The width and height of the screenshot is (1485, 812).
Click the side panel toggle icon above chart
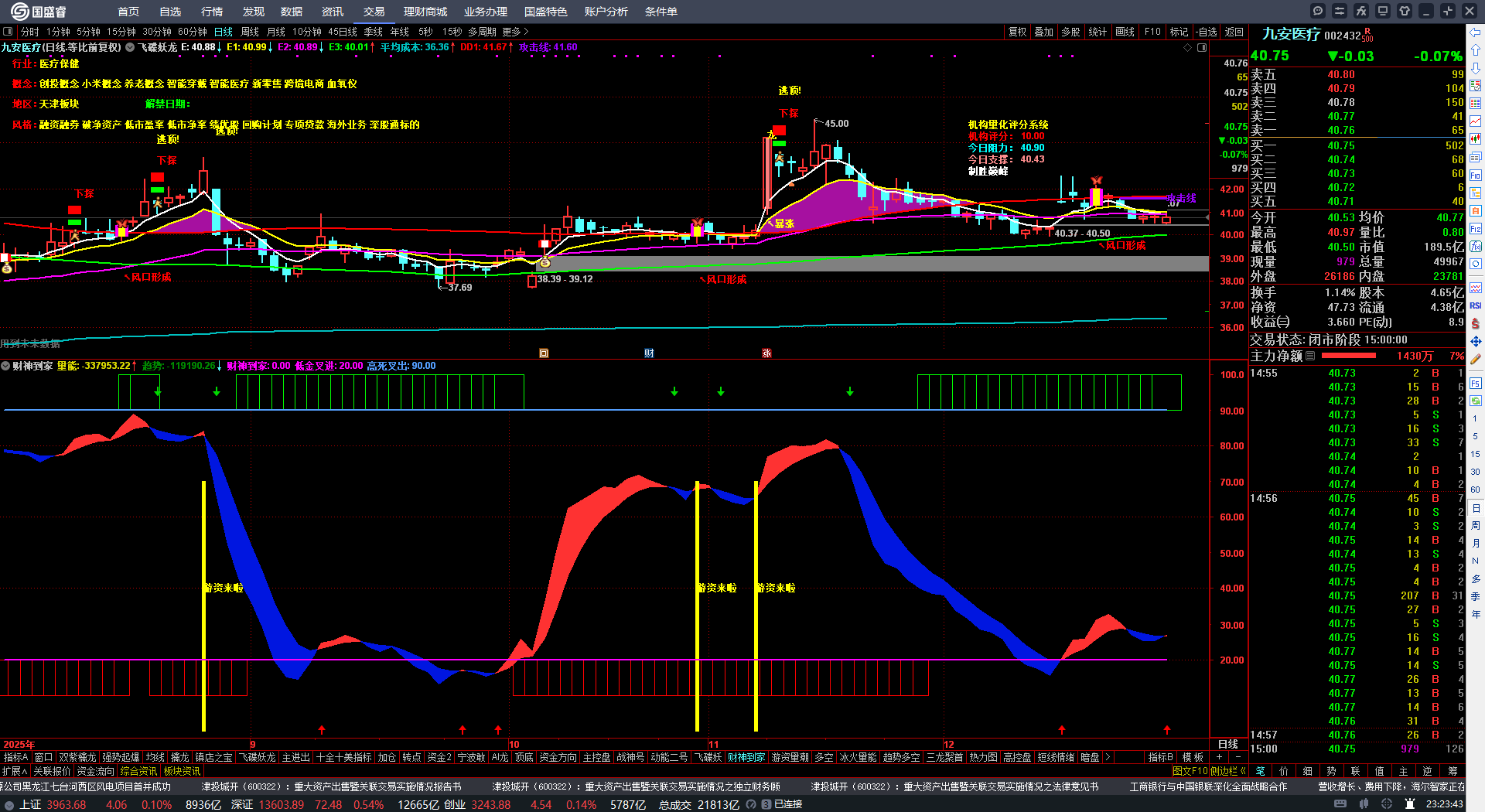click(1202, 48)
